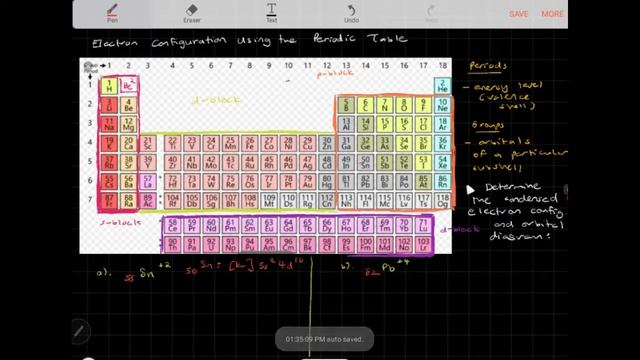Tap the greyed-out Redo arrow
The image size is (640, 360).
(431, 13)
